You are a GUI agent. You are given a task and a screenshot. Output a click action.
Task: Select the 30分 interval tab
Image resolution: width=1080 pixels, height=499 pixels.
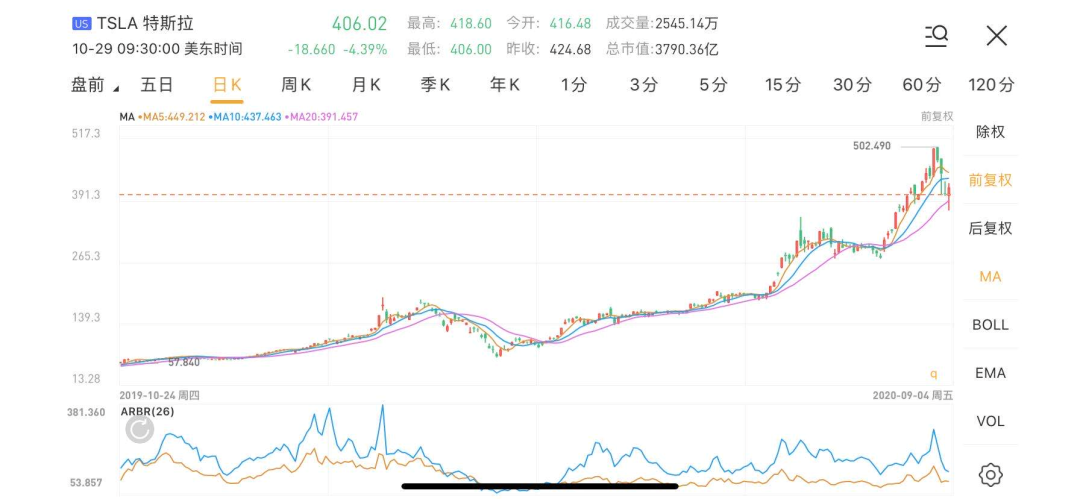853,85
